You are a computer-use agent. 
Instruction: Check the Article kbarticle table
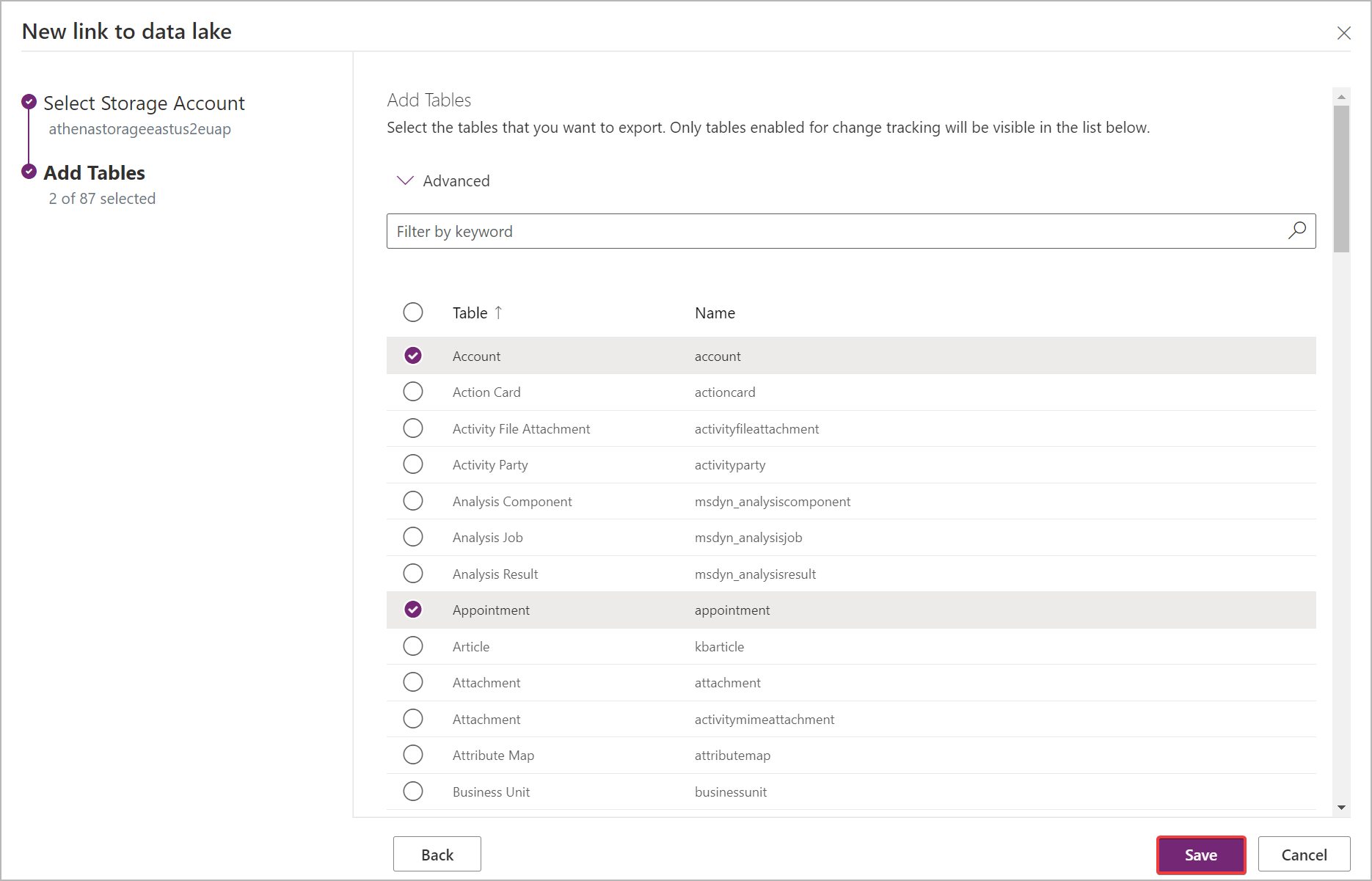pyautogui.click(x=413, y=646)
